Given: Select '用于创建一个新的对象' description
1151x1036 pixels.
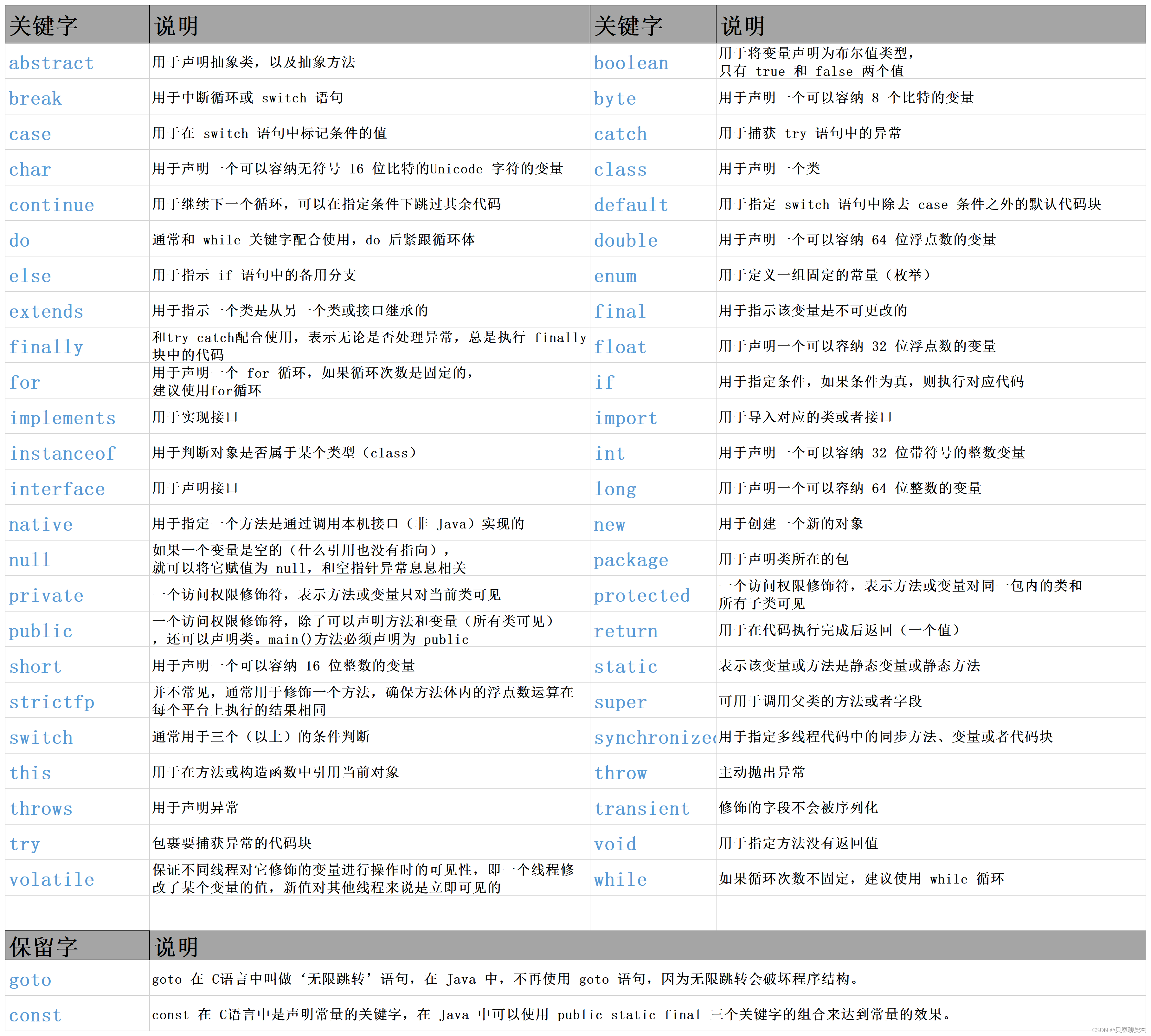Looking at the screenshot, I should [791, 523].
